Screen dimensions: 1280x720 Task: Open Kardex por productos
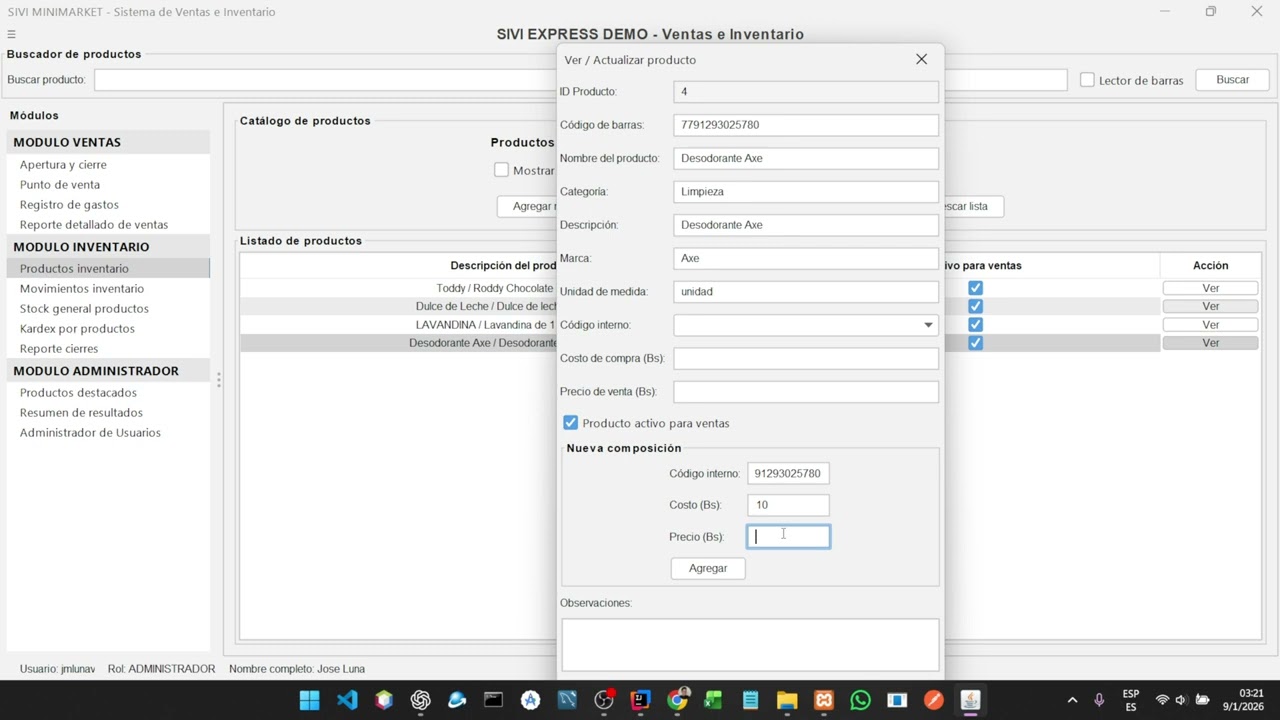point(77,328)
